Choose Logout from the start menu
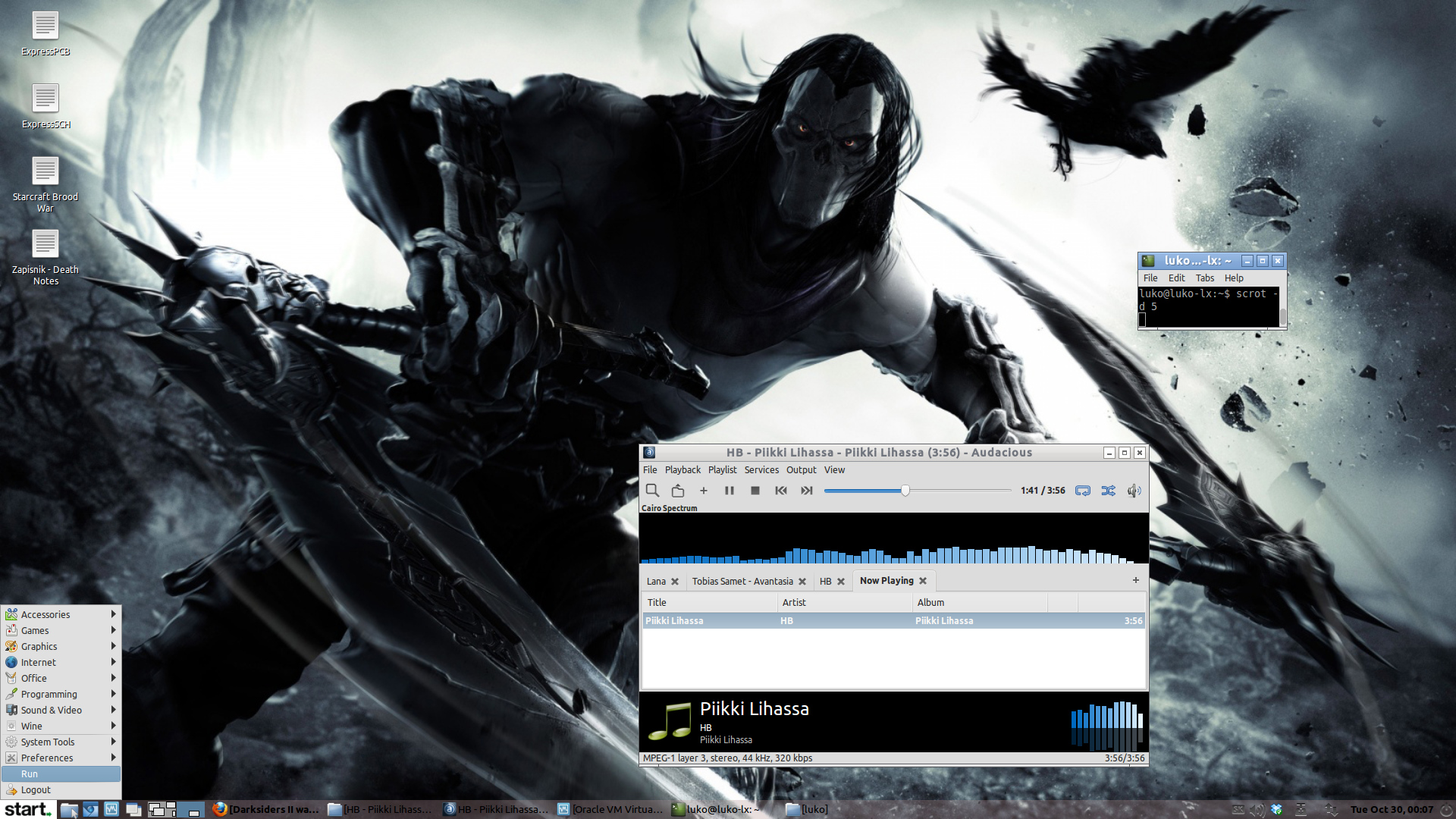 click(61, 790)
